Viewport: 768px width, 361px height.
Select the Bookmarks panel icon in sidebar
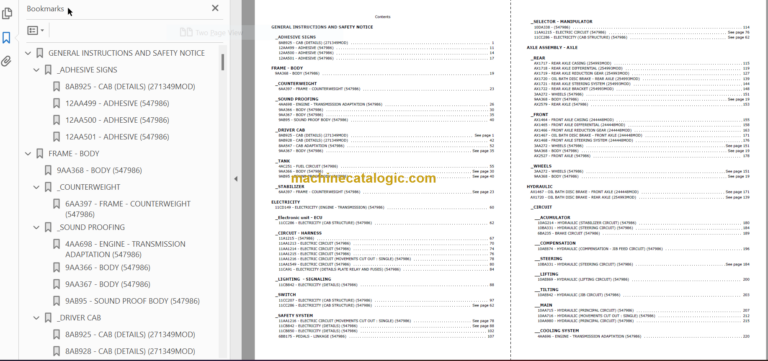pos(6,38)
